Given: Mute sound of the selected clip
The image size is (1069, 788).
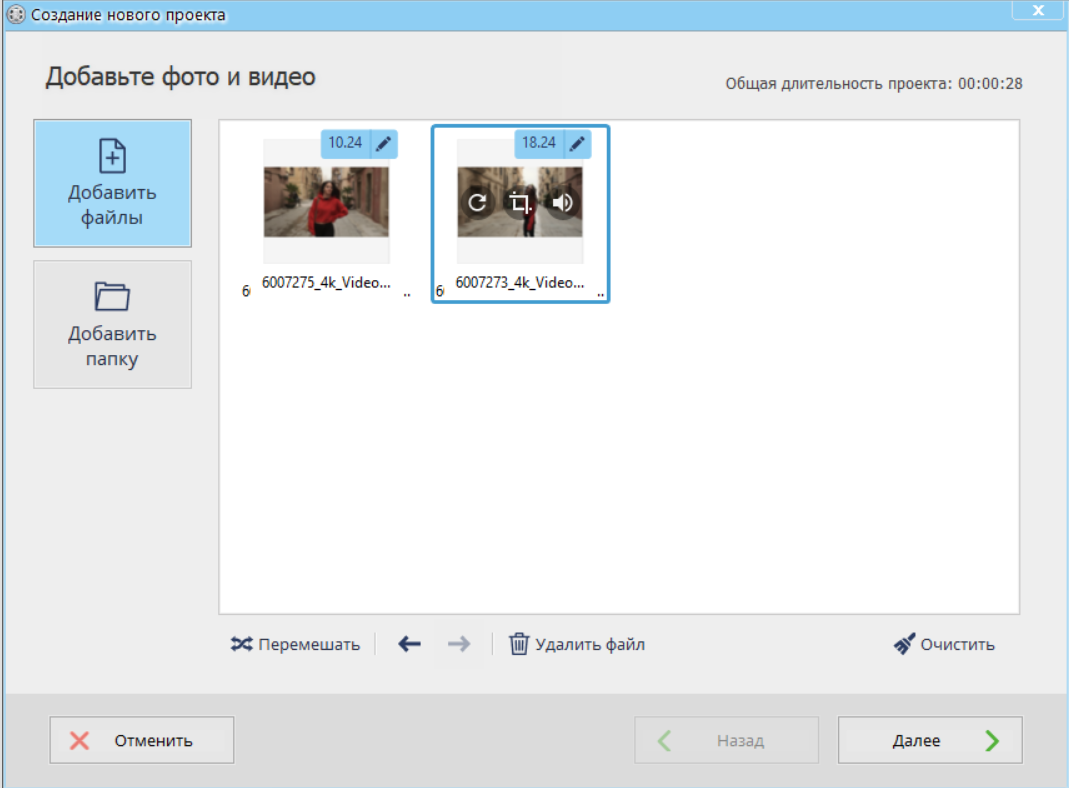Looking at the screenshot, I should pyautogui.click(x=563, y=203).
